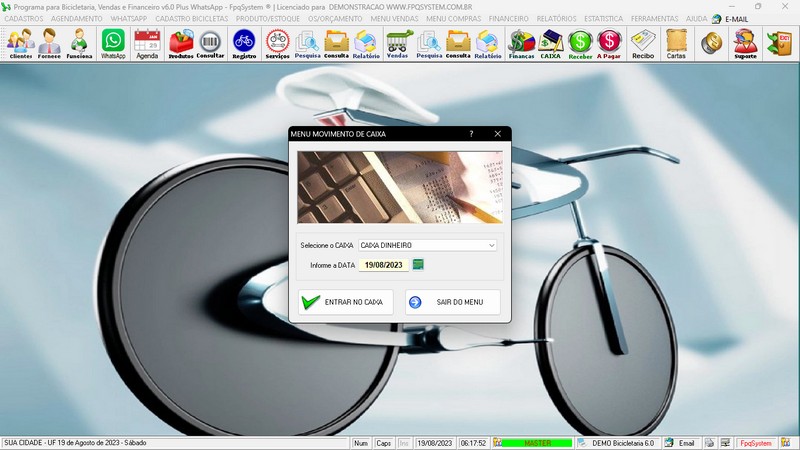800x450 pixels.
Task: Click the Consultar barcode icon
Action: (210, 43)
